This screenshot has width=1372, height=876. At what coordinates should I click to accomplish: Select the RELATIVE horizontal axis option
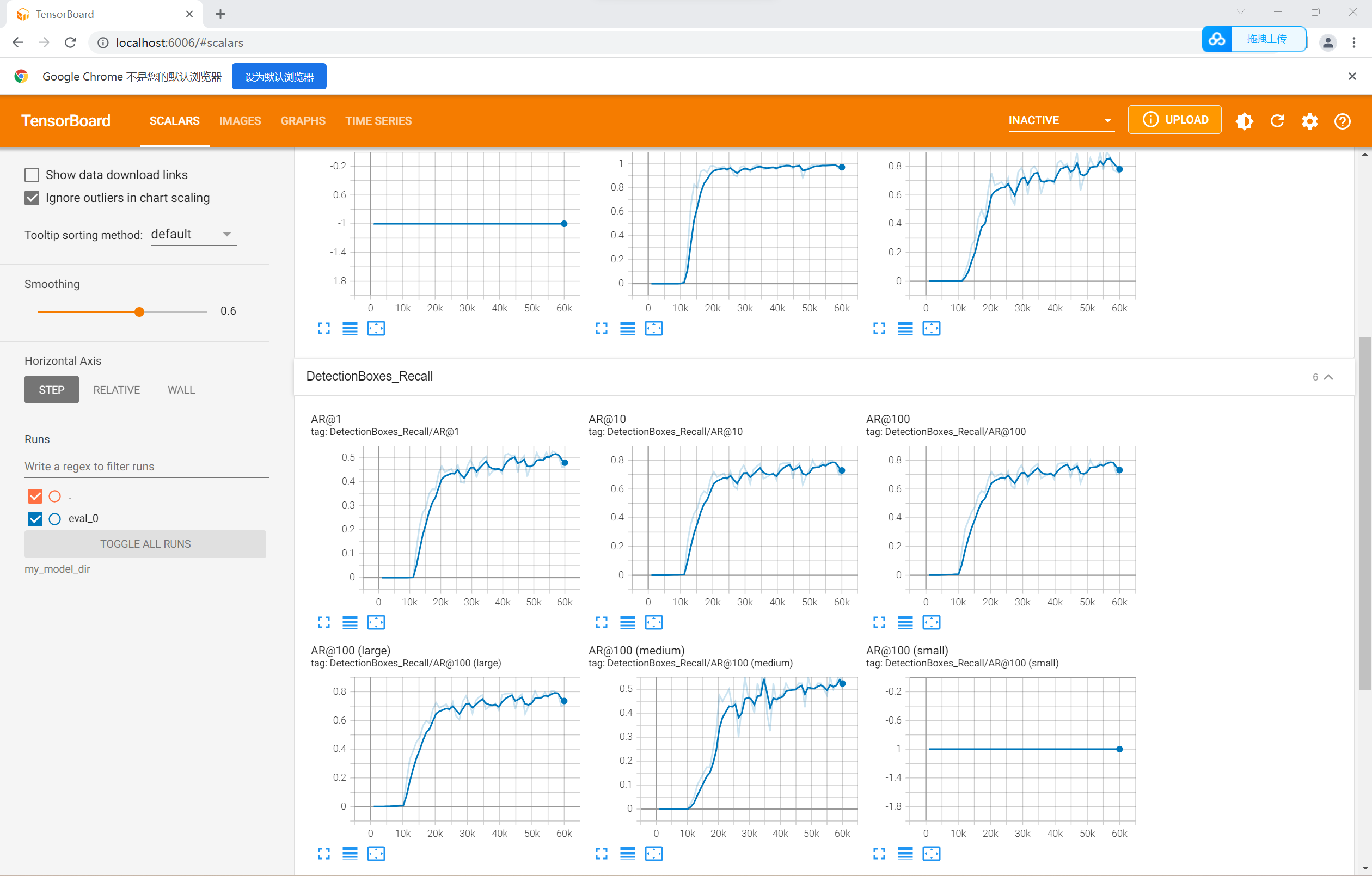coord(116,390)
